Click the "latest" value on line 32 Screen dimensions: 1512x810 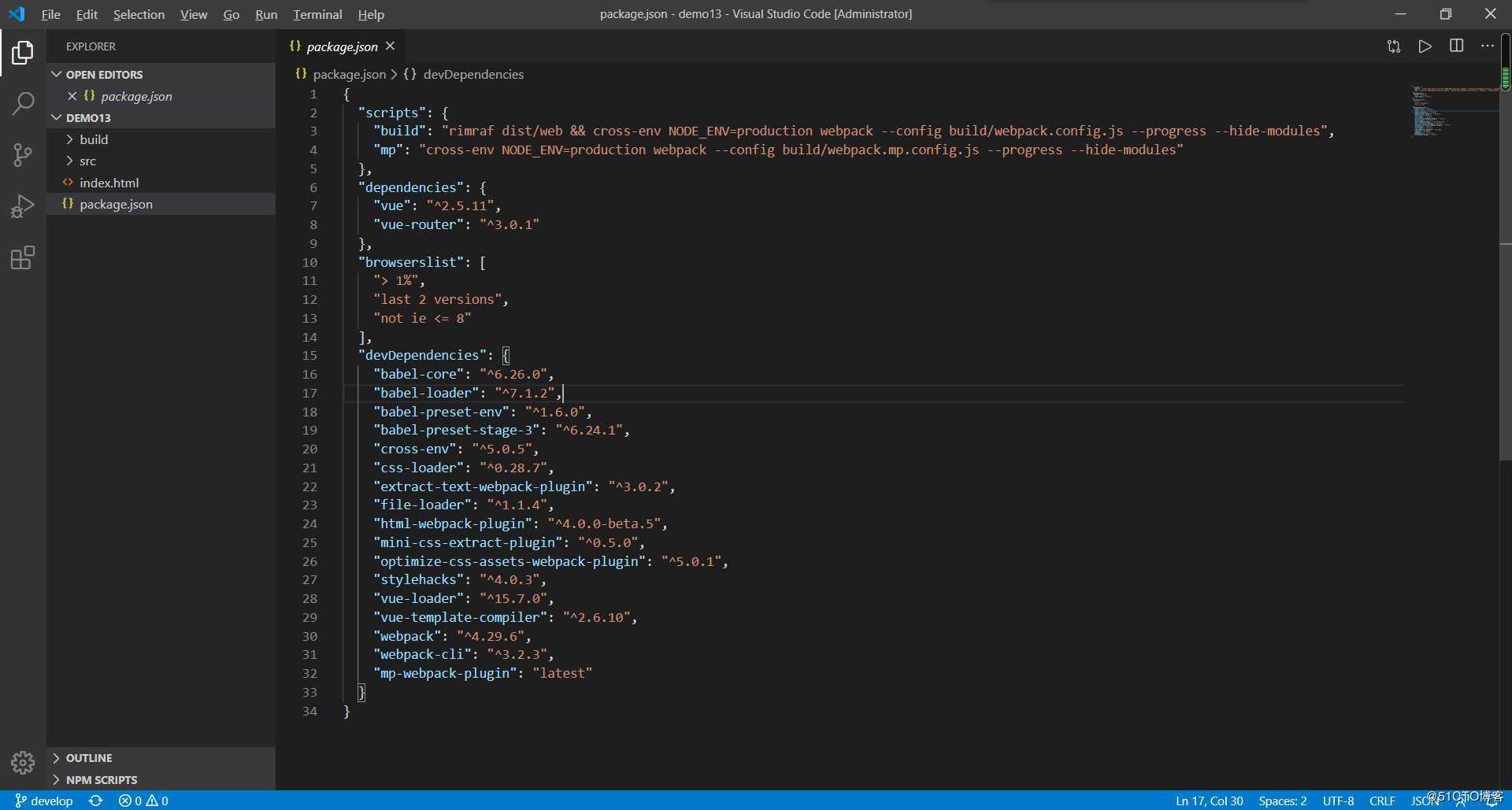coord(562,673)
